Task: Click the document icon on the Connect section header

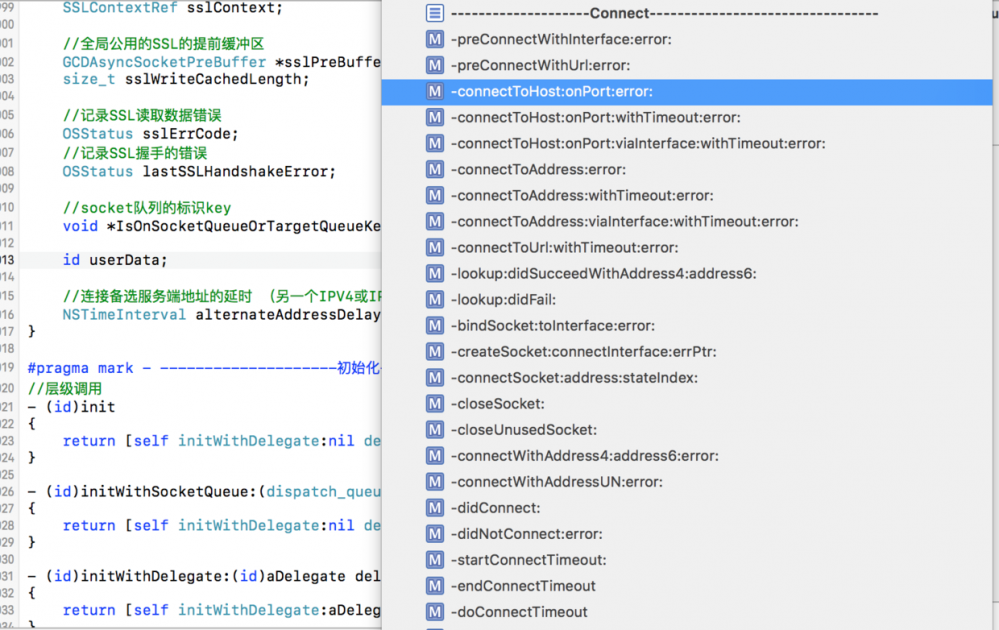Action: [x=435, y=13]
